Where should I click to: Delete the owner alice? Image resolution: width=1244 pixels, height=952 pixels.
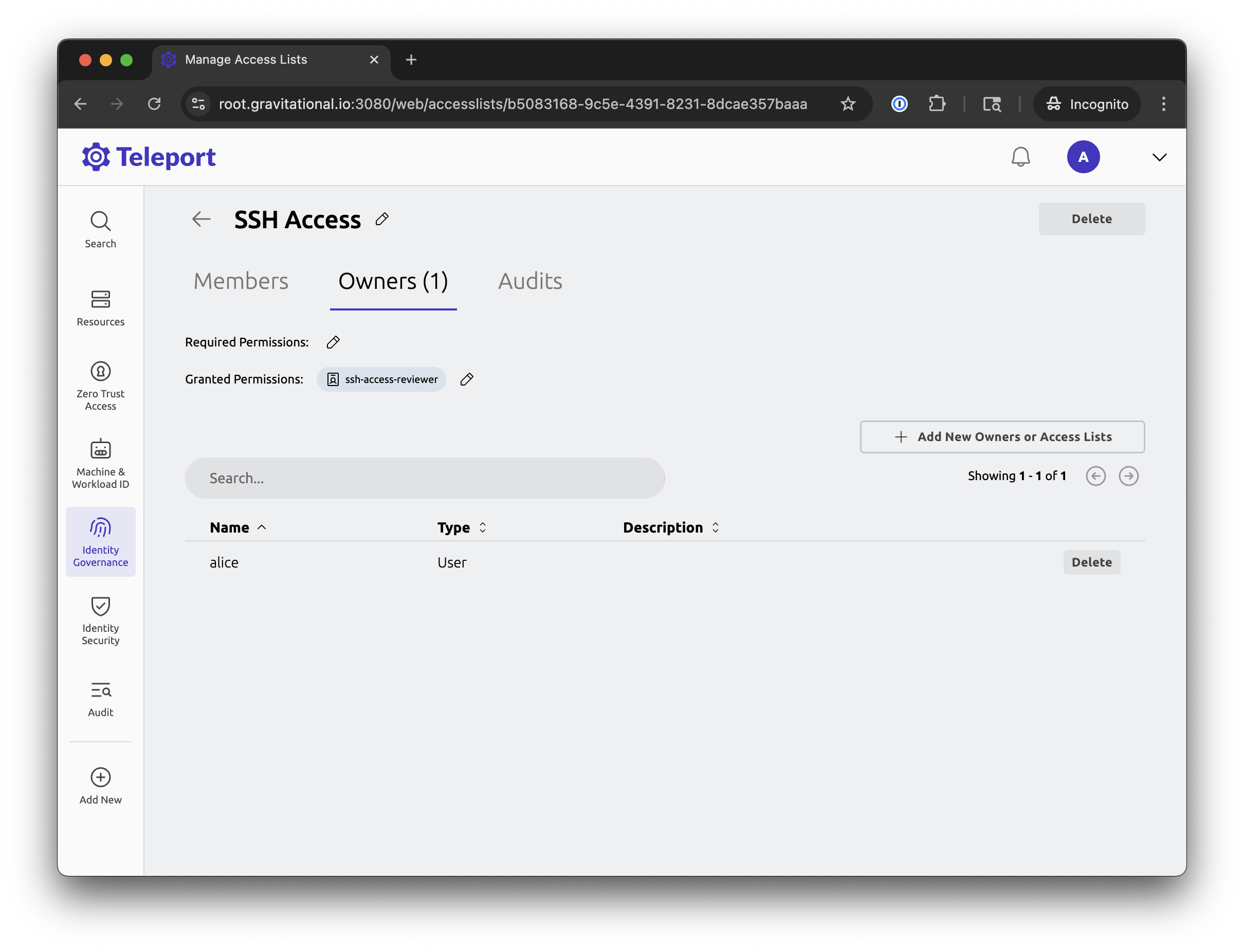coord(1091,562)
